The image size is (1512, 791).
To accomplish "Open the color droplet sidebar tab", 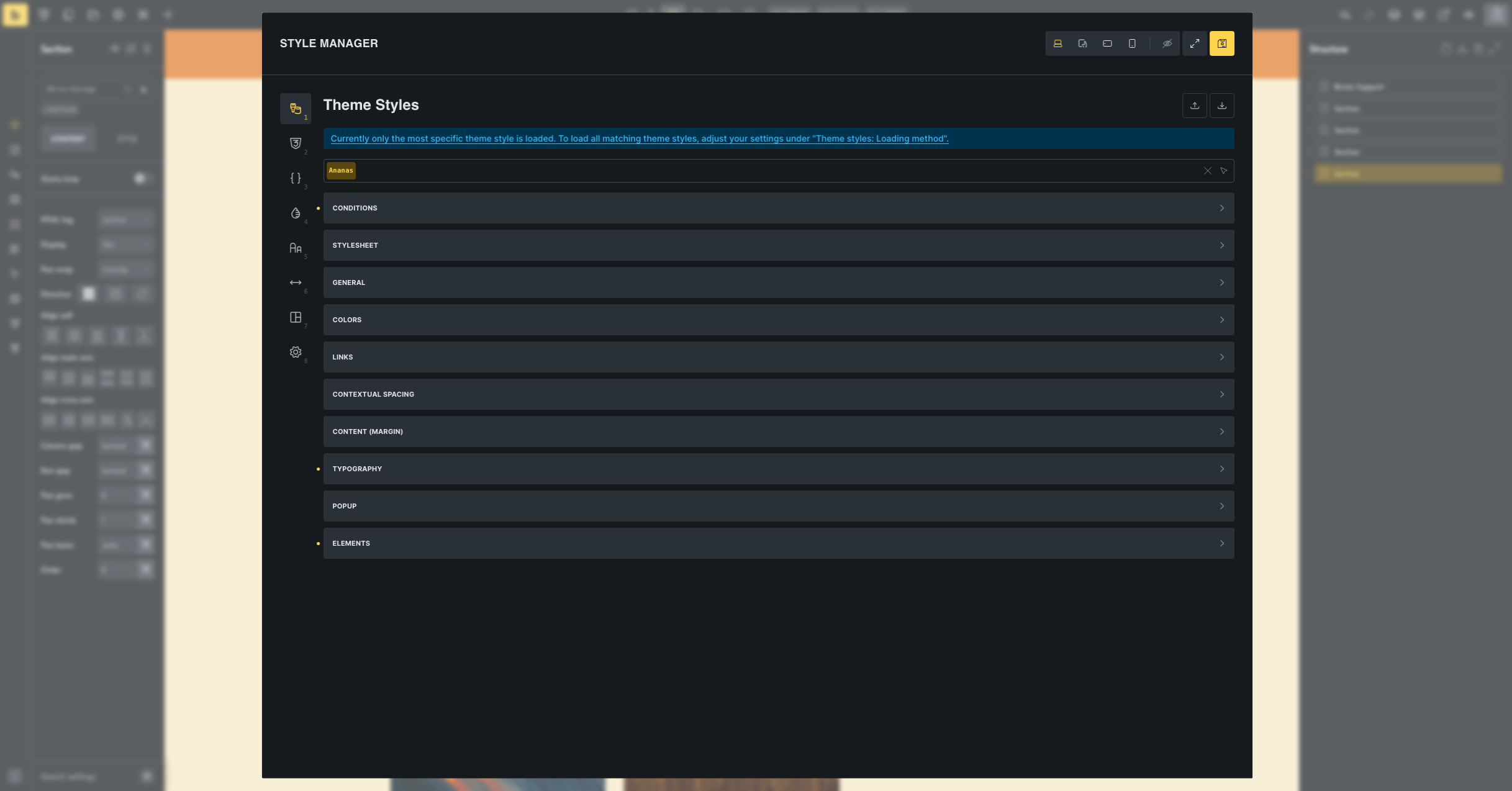I will (296, 213).
